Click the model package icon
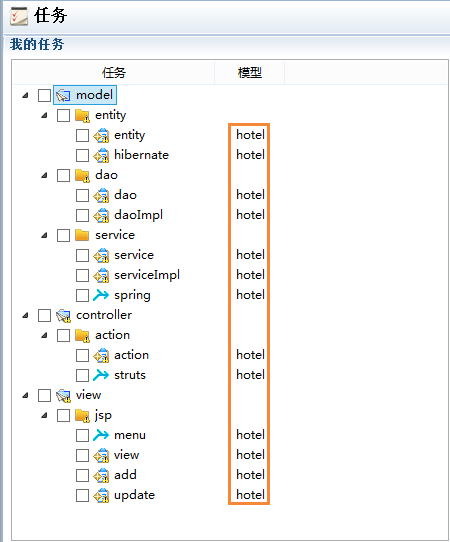The width and height of the screenshot is (450, 542). pos(63,95)
